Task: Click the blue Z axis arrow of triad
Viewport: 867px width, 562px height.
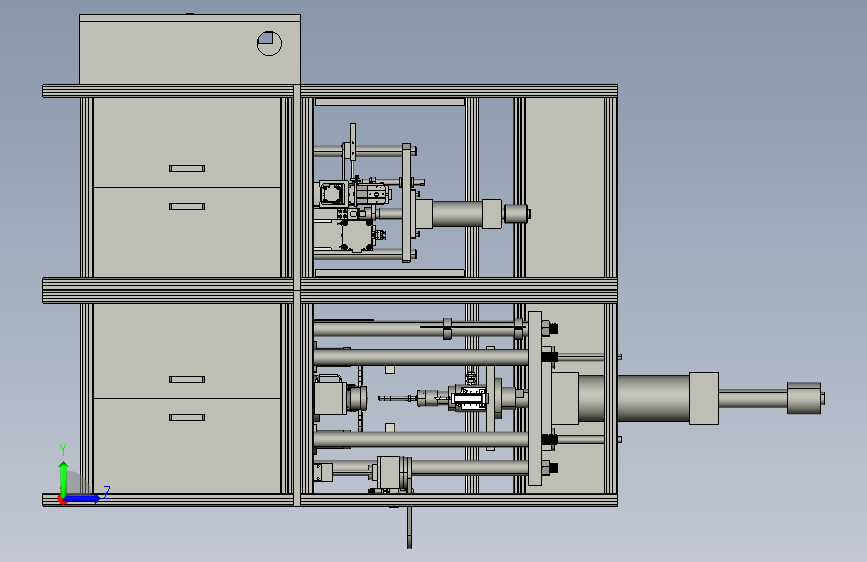Action: [82, 498]
